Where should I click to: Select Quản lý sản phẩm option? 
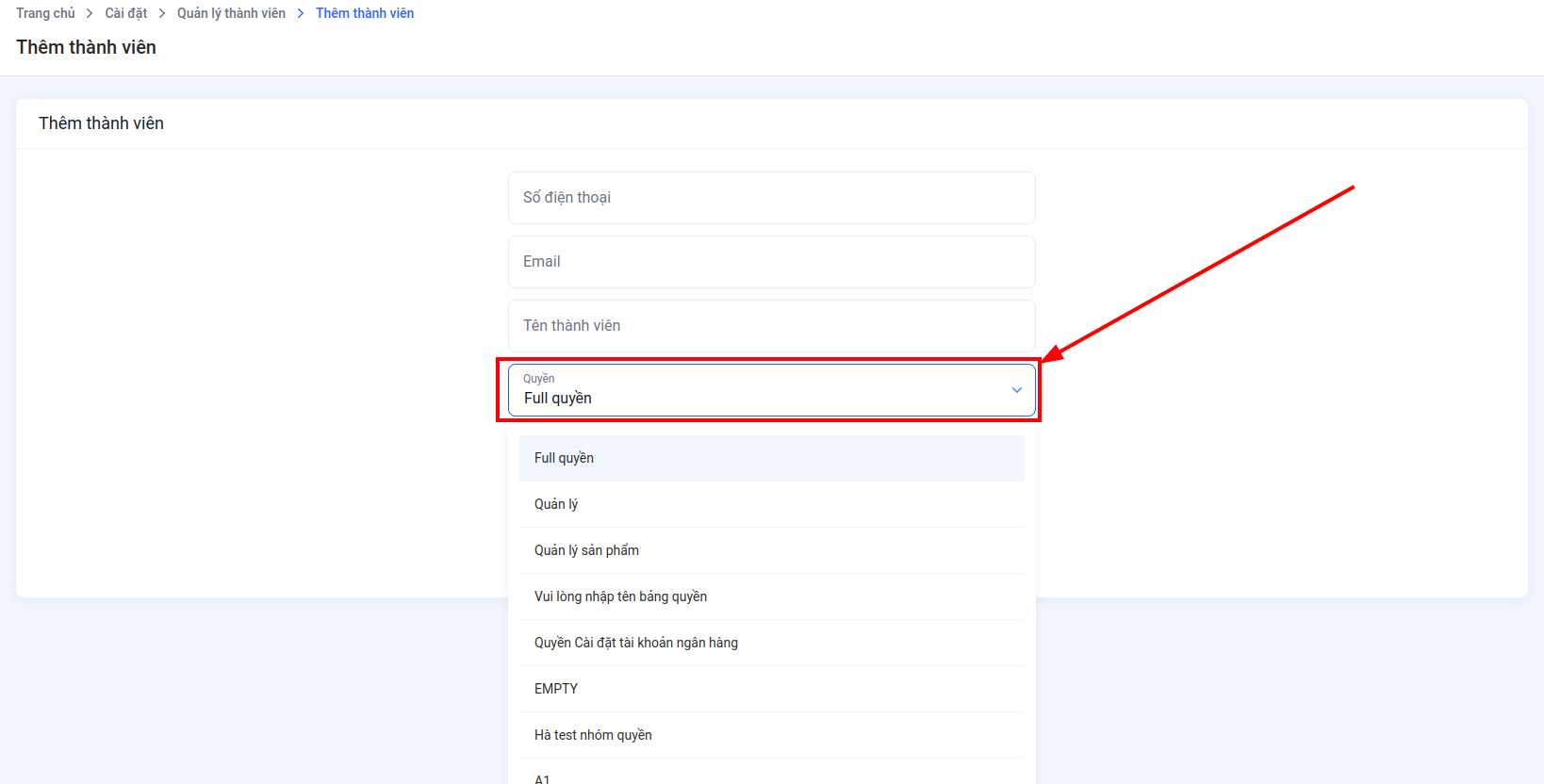pos(771,550)
